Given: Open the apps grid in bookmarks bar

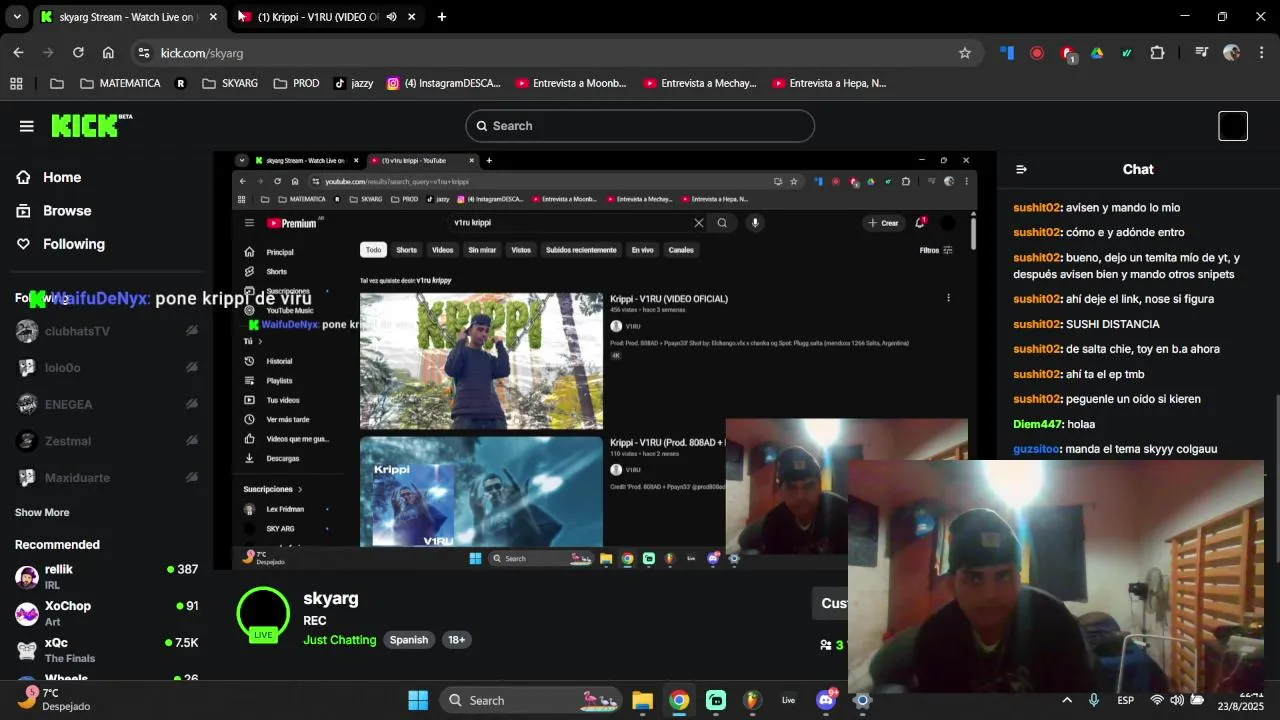Looking at the screenshot, I should coord(16,83).
